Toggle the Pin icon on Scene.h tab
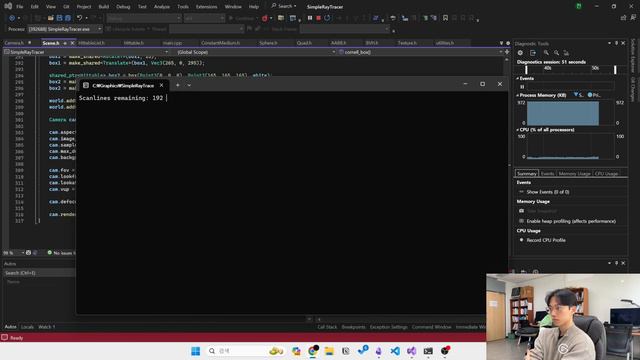 pyautogui.click(x=65, y=43)
